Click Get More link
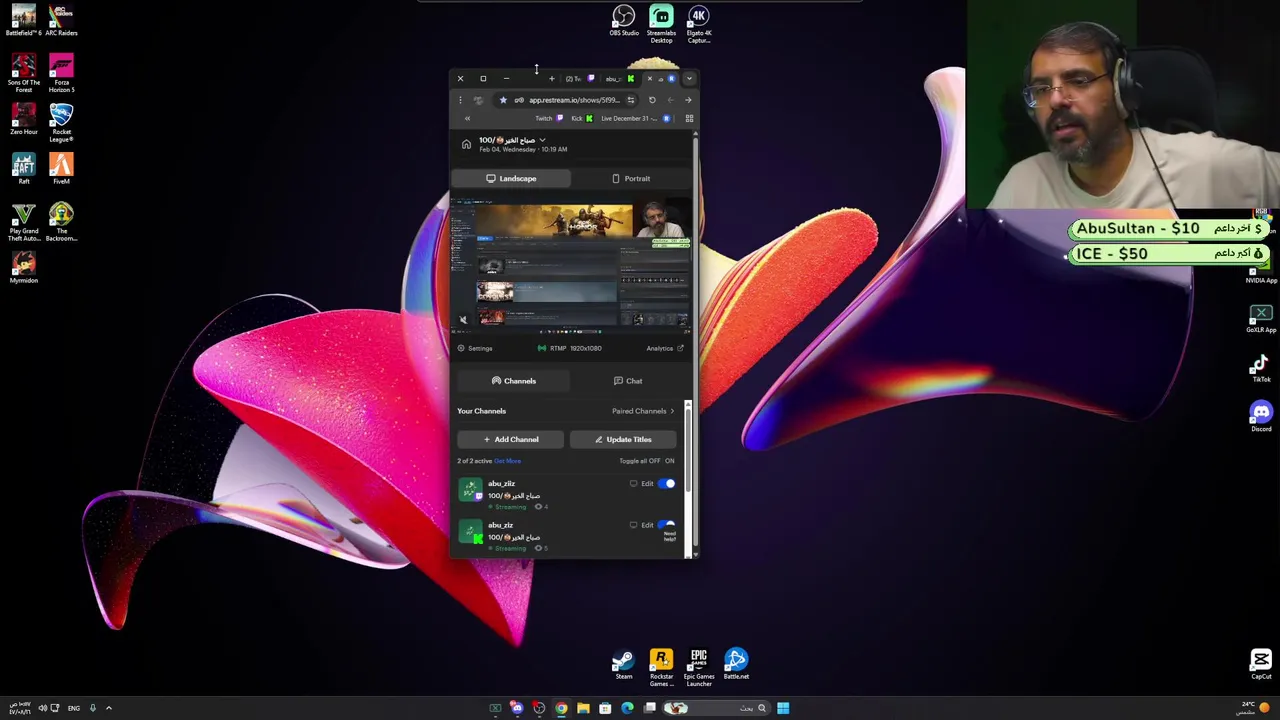The image size is (1280, 720). click(507, 461)
